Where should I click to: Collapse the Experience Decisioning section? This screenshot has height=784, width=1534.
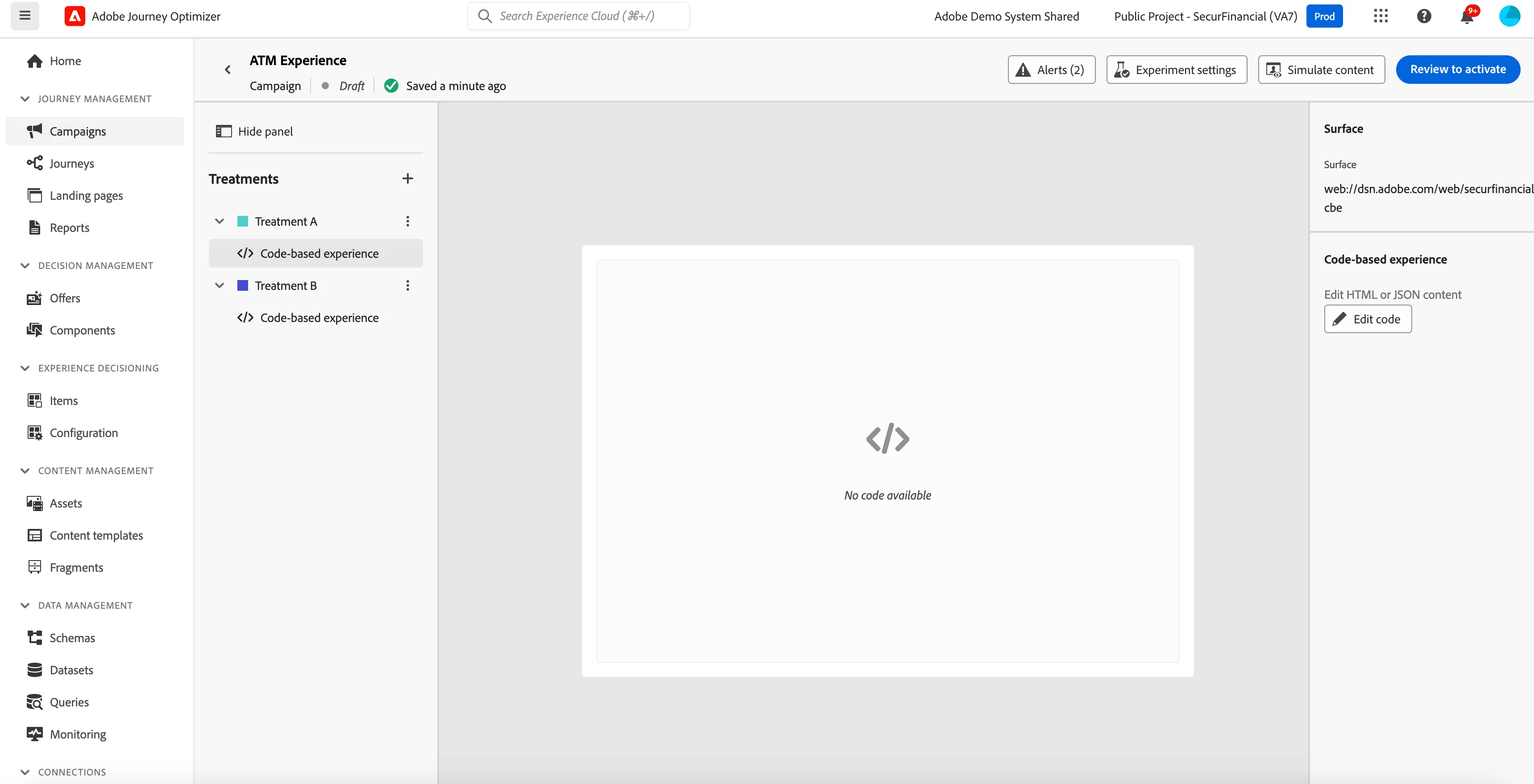(25, 368)
